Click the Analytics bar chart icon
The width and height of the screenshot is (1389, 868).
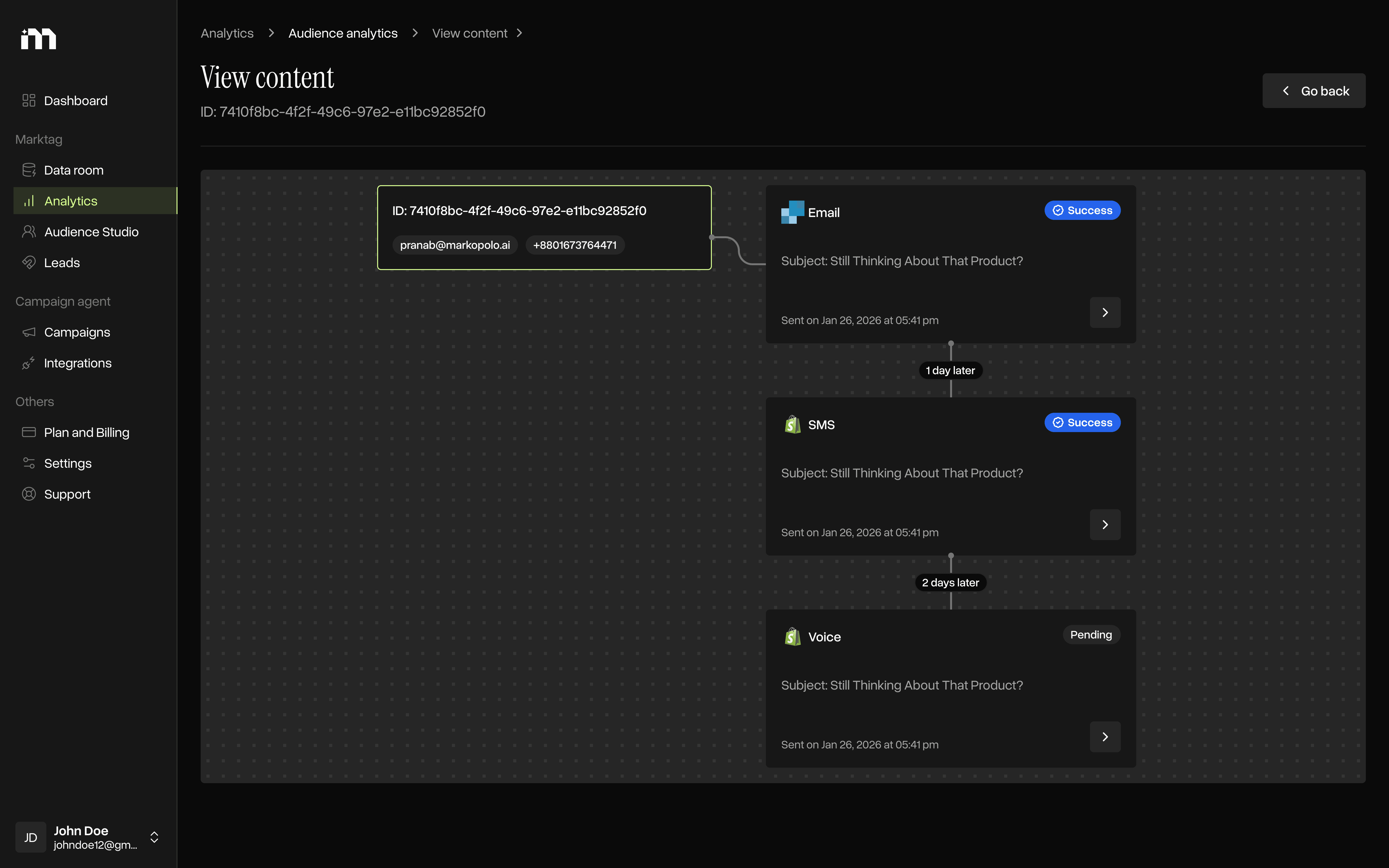click(x=29, y=201)
